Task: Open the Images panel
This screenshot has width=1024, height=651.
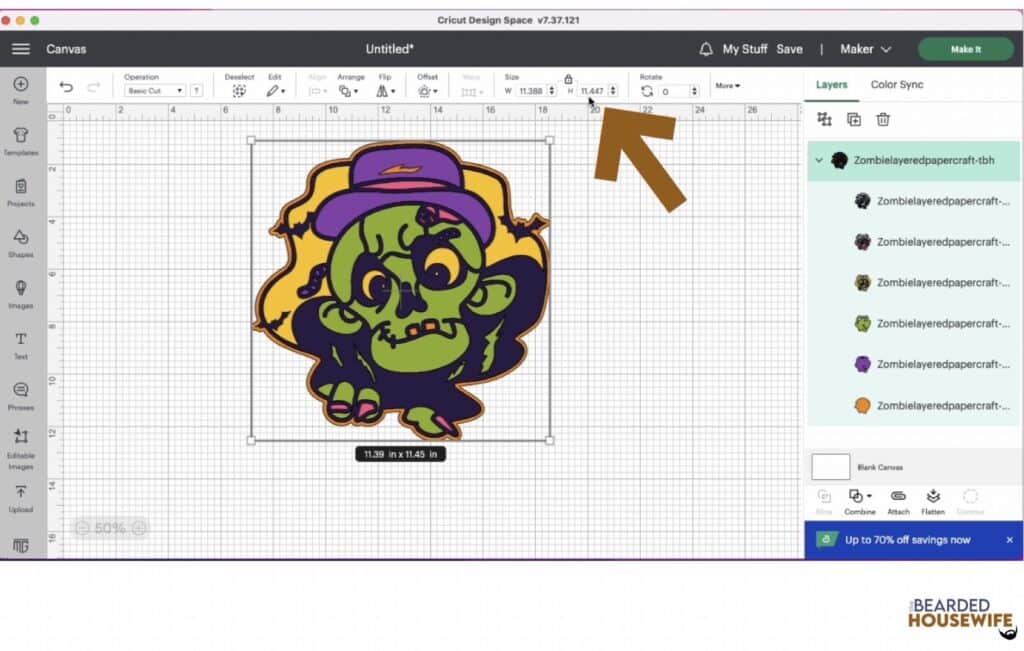Action: tap(20, 293)
